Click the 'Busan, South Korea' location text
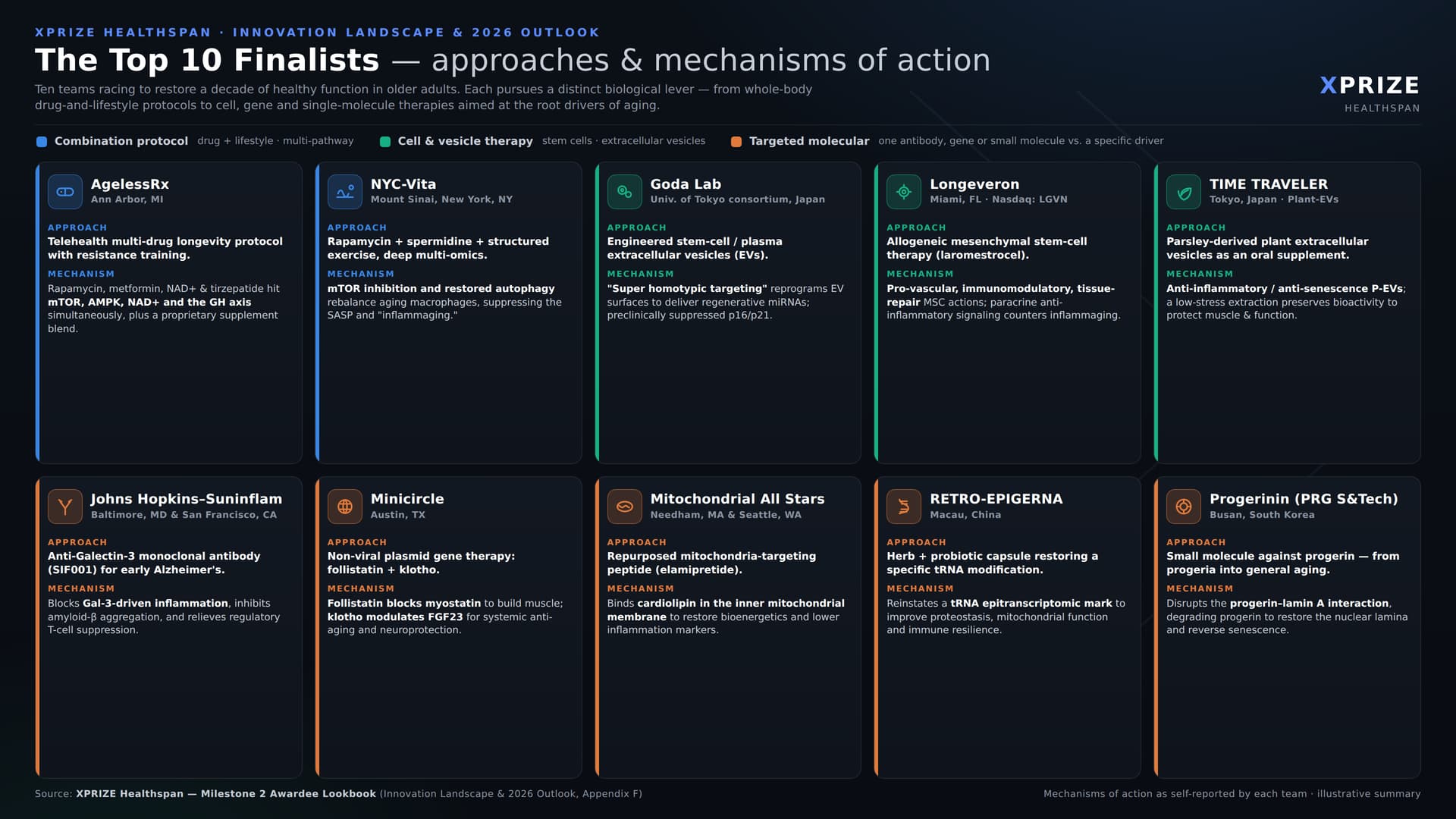 pyautogui.click(x=1262, y=515)
